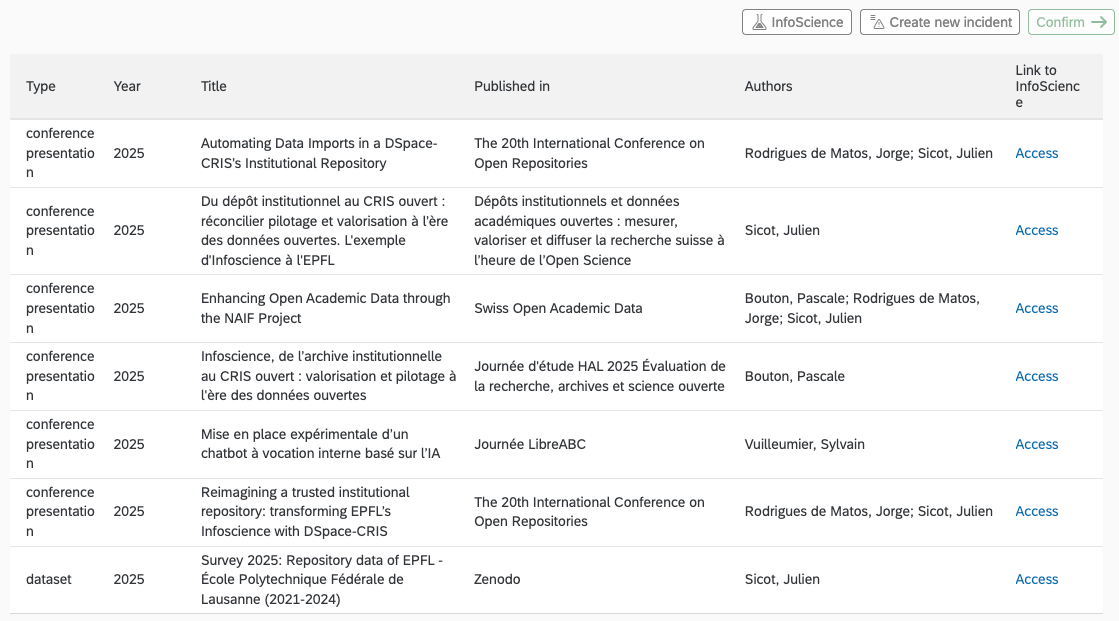1119x621 pixels.
Task: Open Access link for the Zenodo dataset row
Action: [x=1036, y=579]
